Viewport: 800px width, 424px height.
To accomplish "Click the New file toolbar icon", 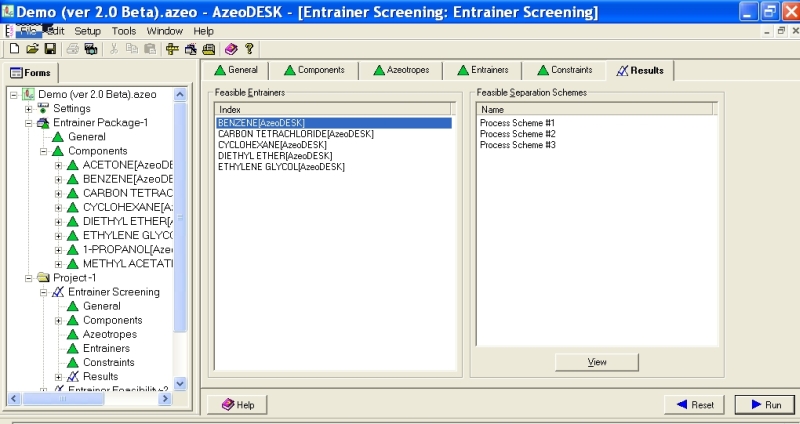I will 14,48.
